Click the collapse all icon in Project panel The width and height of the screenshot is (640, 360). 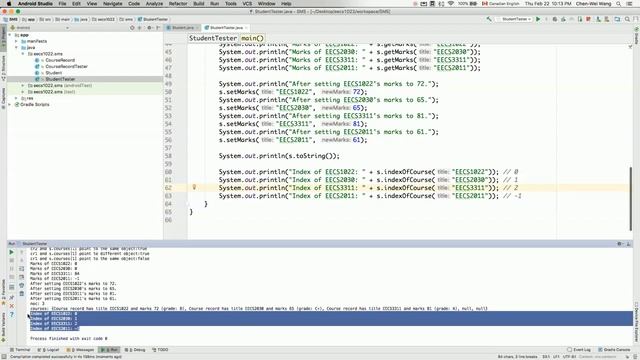point(140,28)
